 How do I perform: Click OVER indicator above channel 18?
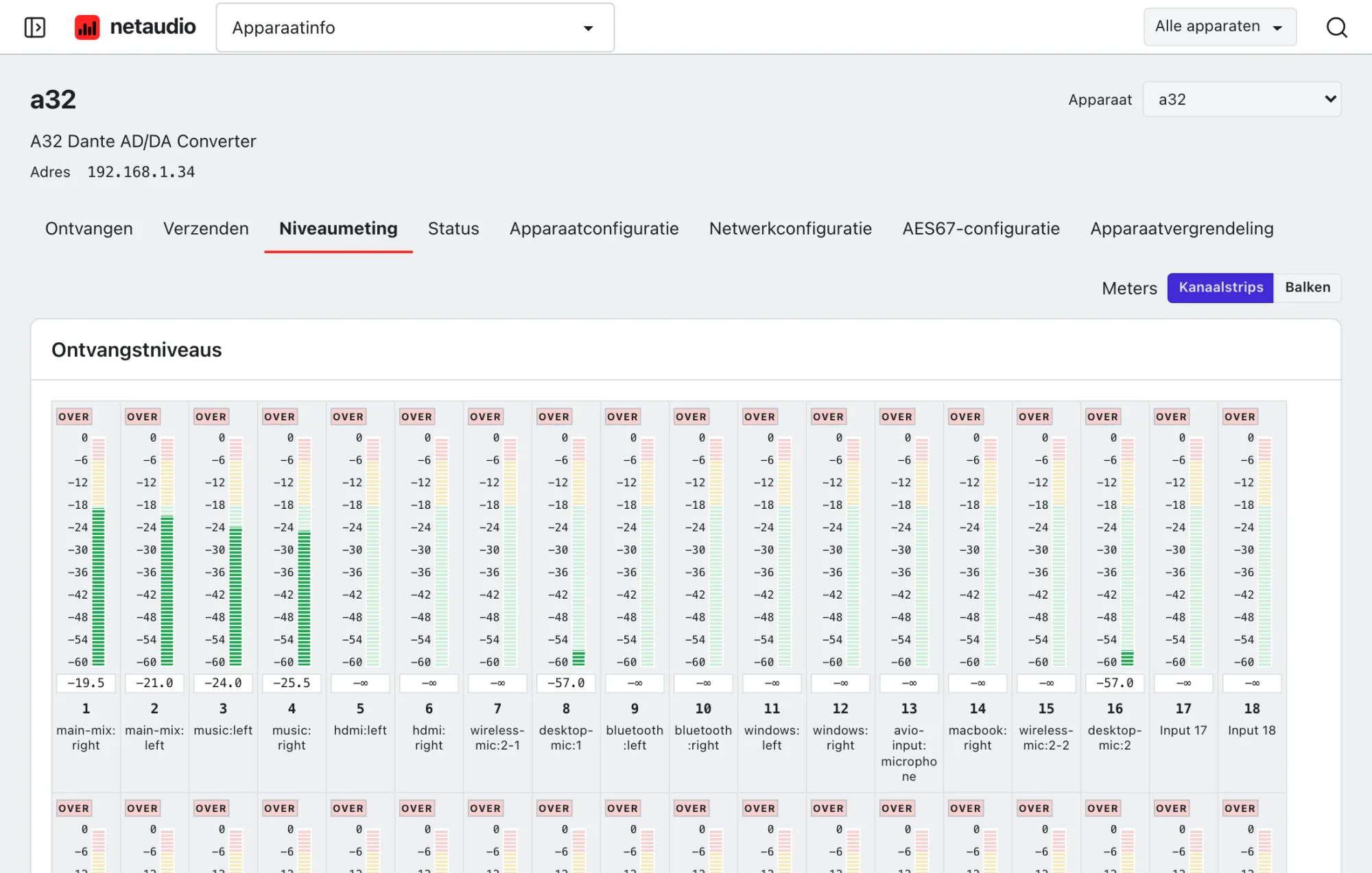[x=1240, y=416]
